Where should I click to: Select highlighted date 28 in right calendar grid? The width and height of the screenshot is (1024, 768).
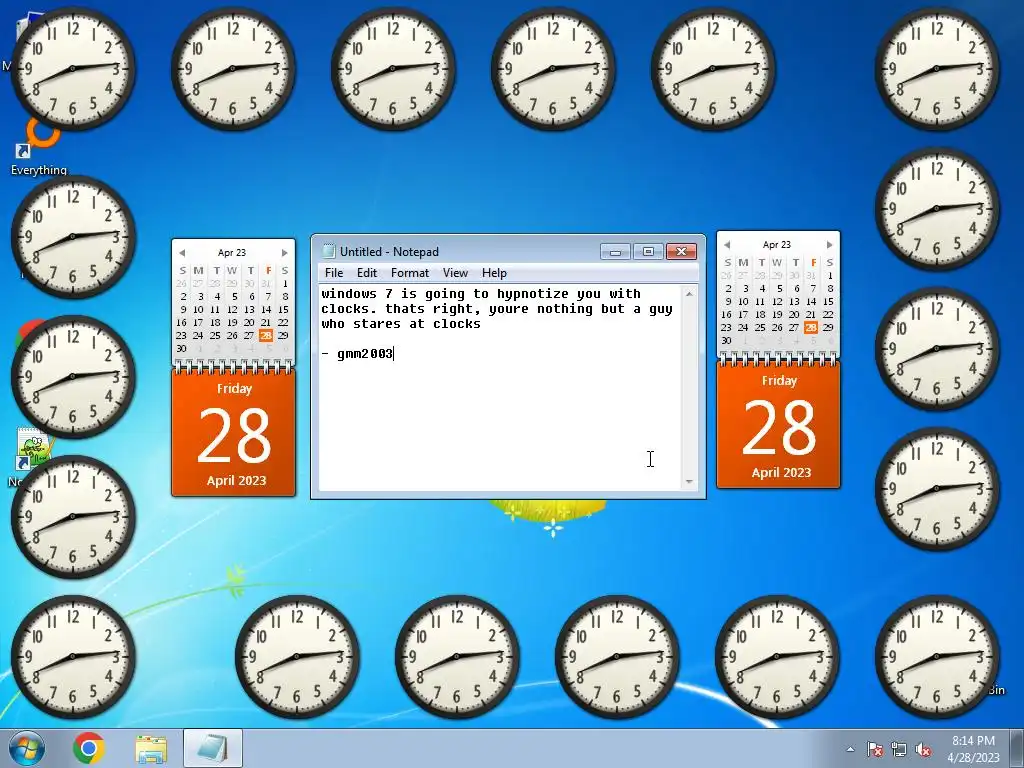point(811,328)
